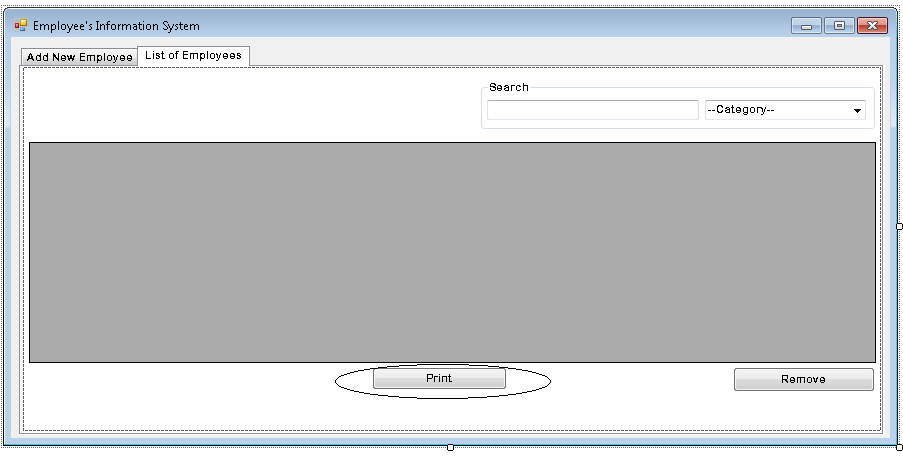
Task: Close the Employee's Information System window
Action: [872, 26]
